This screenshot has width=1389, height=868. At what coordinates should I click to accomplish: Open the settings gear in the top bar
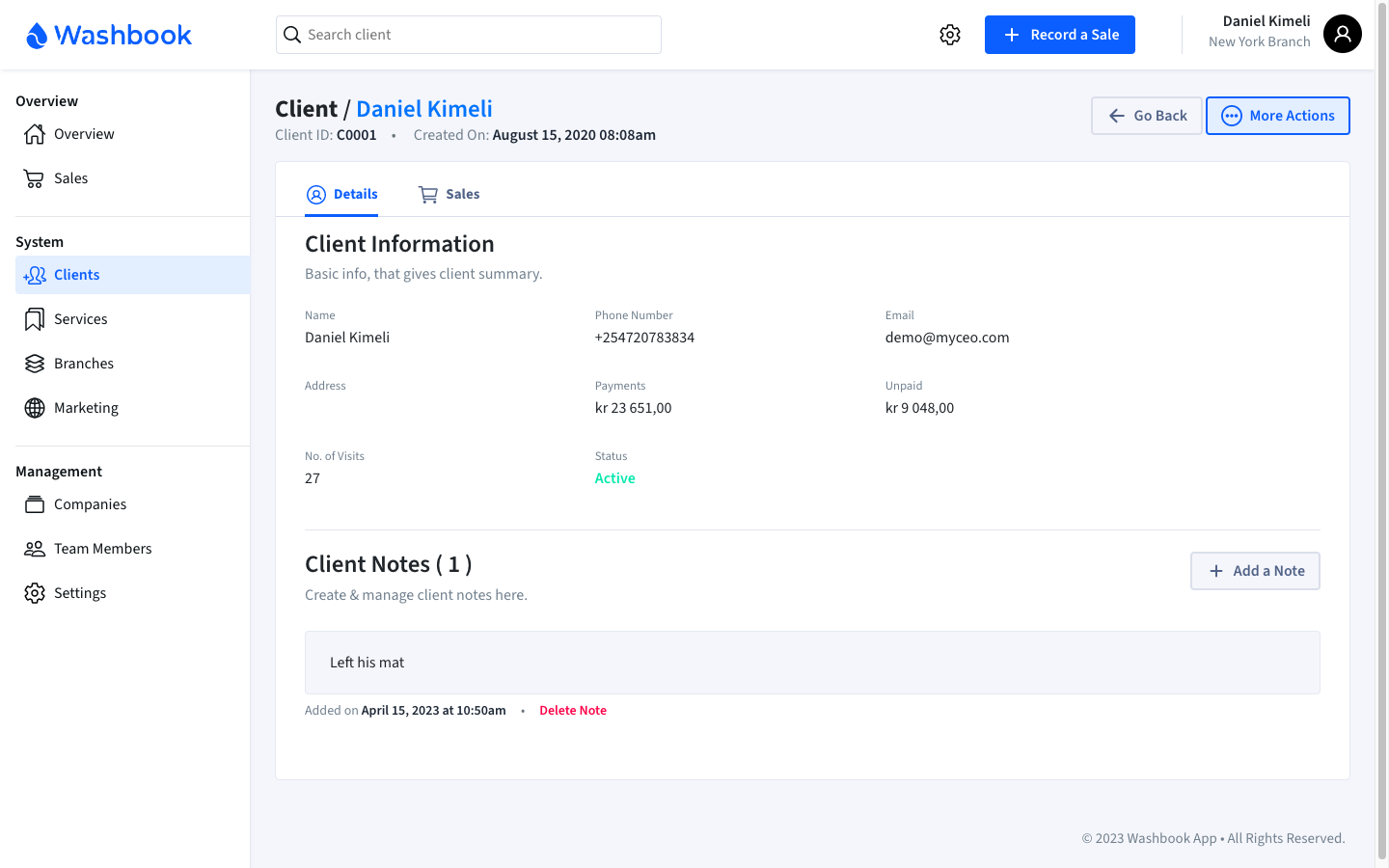click(950, 34)
